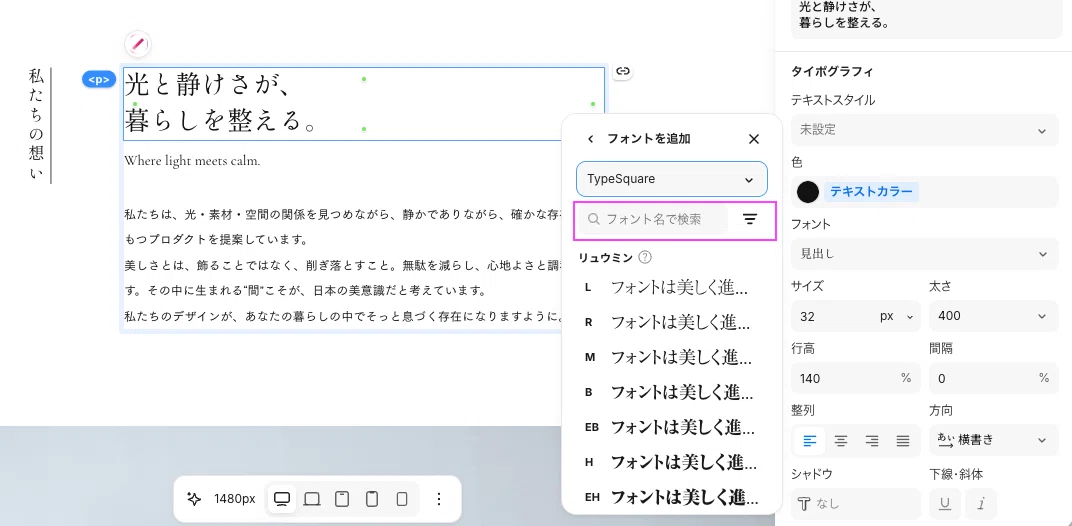Open the font filter icon
This screenshot has width=1072, height=526.
click(x=750, y=220)
